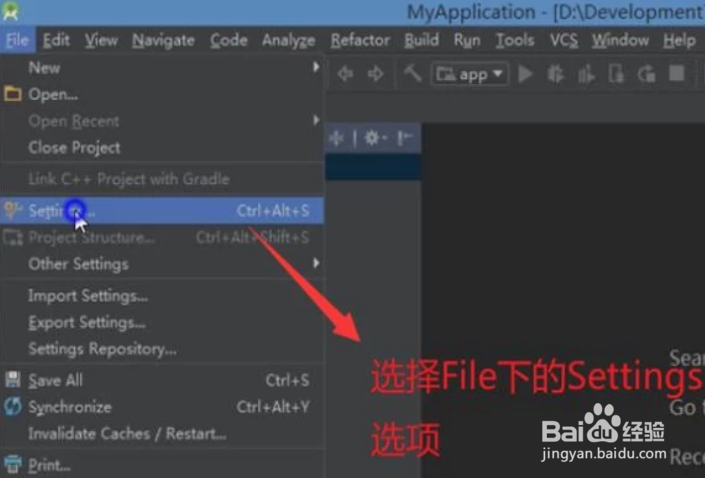Click the folder icon beside Open...
Viewport: 705px width, 478px height.
click(x=13, y=94)
